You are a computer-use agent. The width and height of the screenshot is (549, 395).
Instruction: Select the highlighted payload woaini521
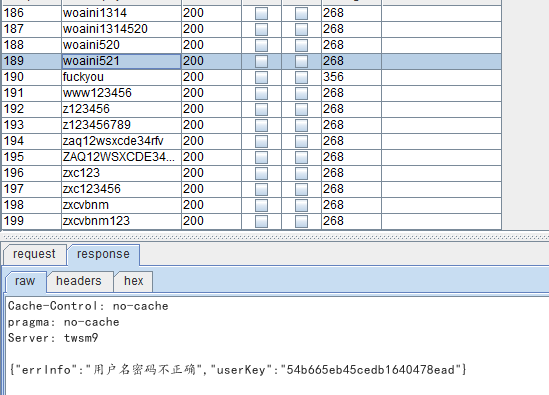point(121,61)
